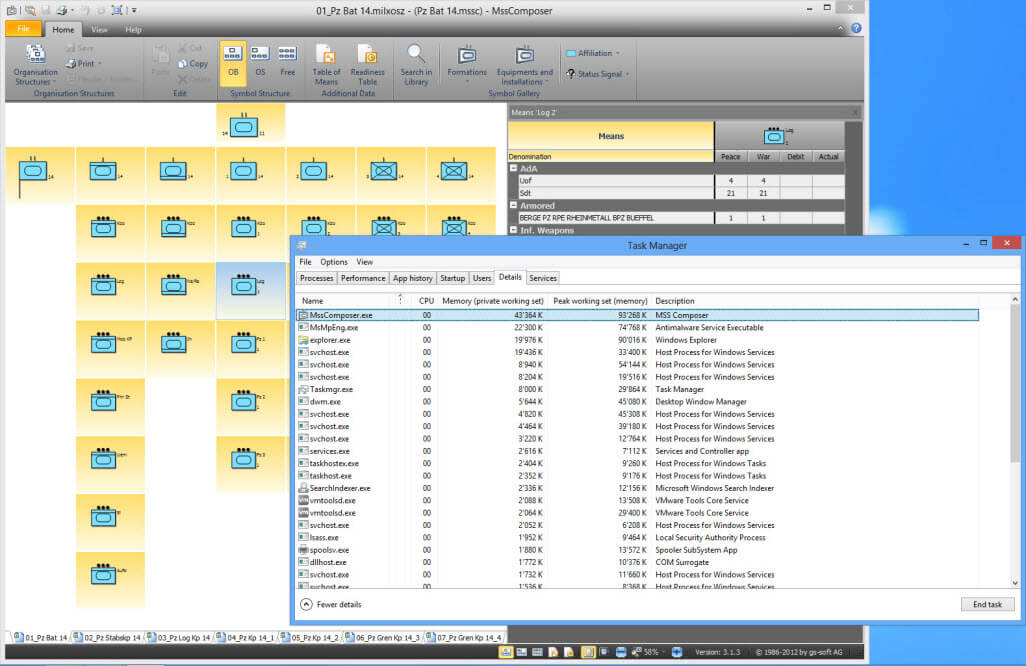Open the Status Signal dropdown
The height and width of the screenshot is (666, 1026).
(x=597, y=74)
